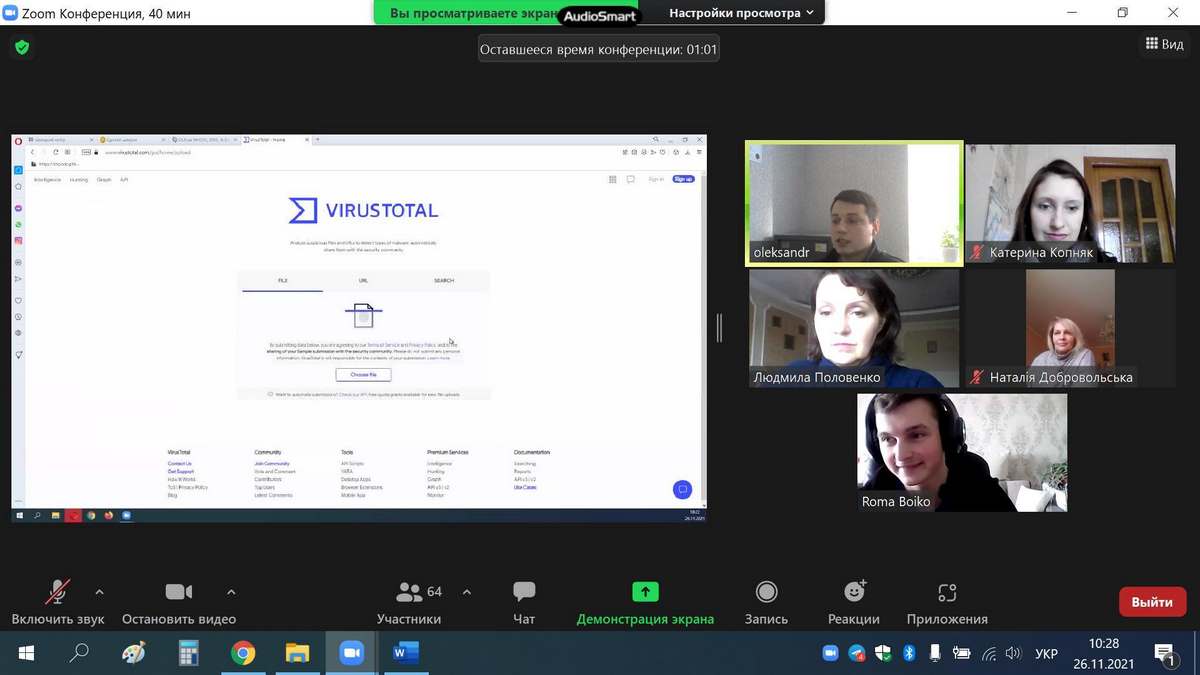Screen dimensions: 1200x675
Task: Open the Вид view layout menu
Action: (1164, 44)
